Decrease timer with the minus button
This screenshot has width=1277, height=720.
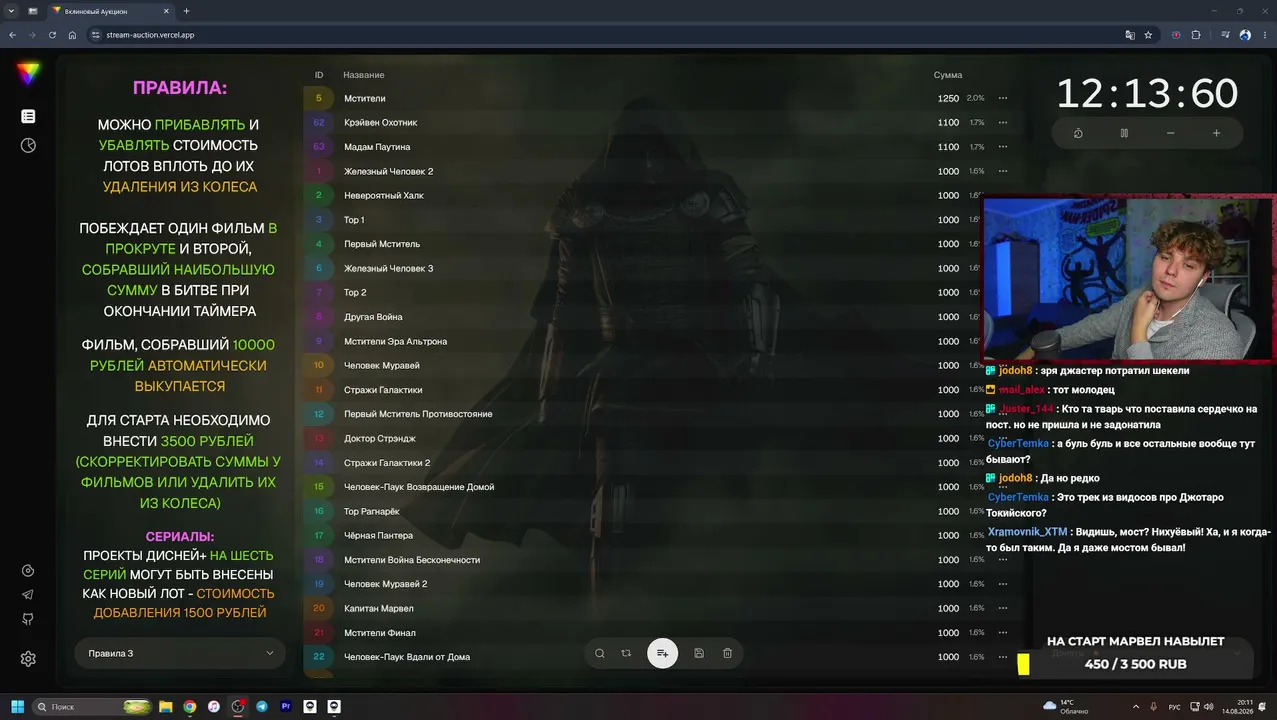click(x=1170, y=133)
